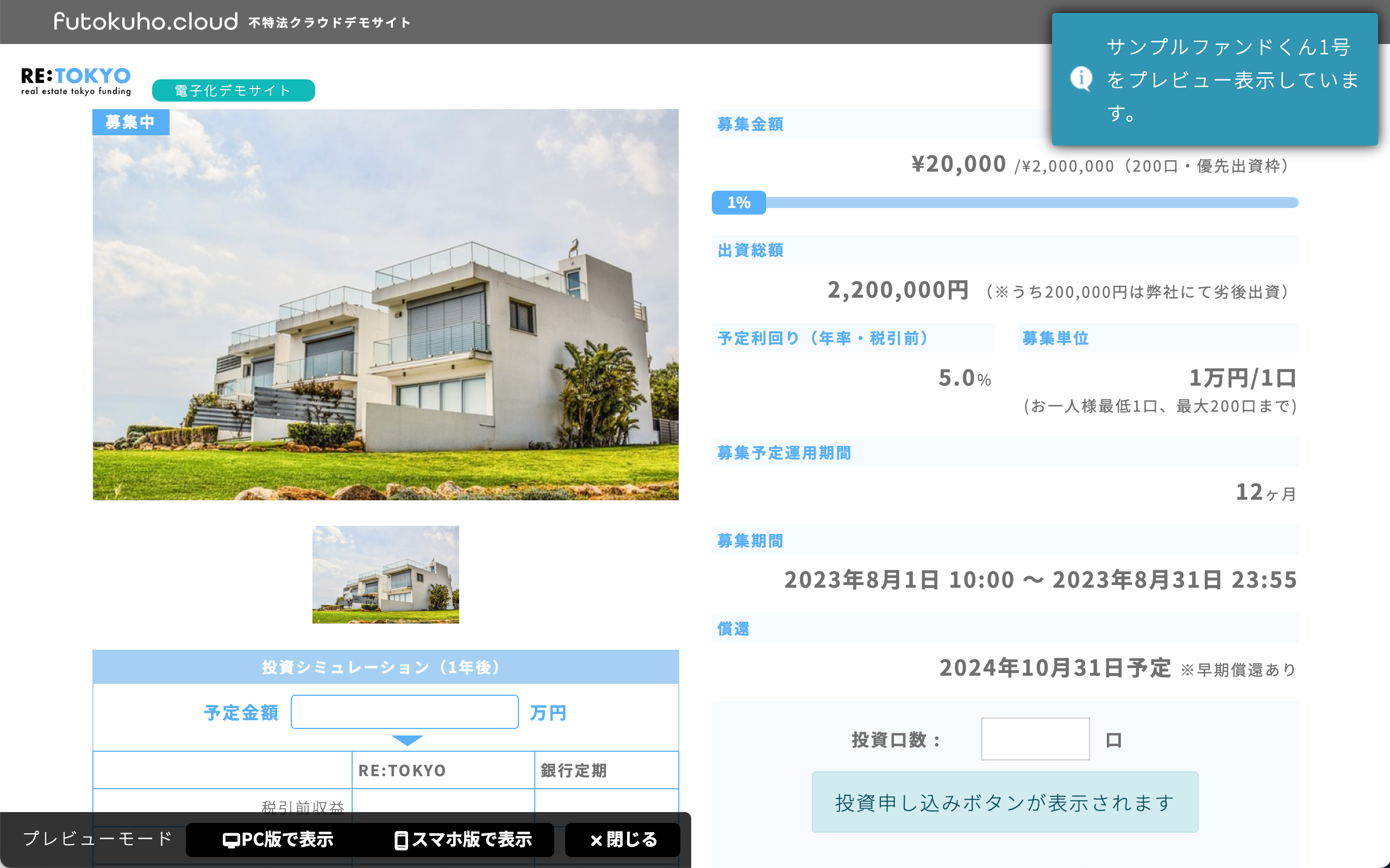
Task: Click the RE:TOKYO column header in the table
Action: 402,770
